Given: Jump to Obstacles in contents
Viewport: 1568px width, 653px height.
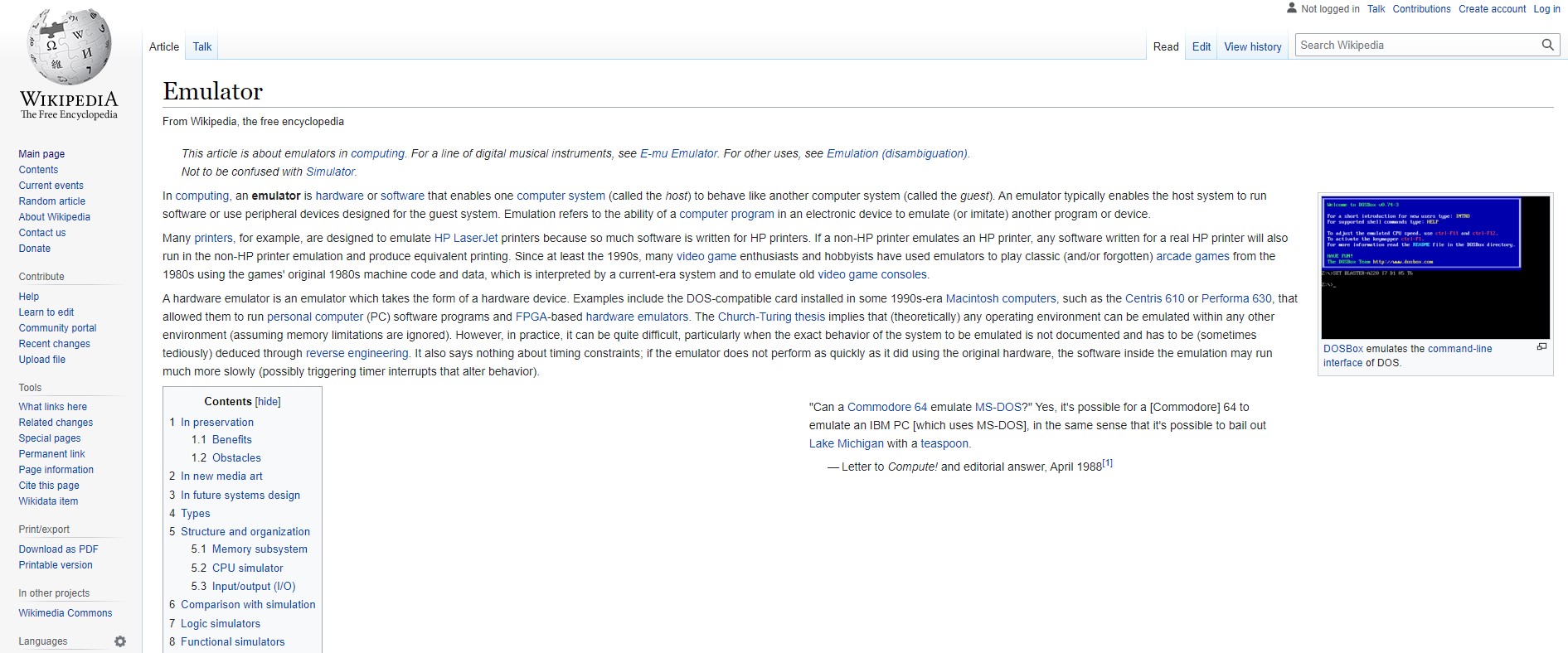Looking at the screenshot, I should 236,457.
